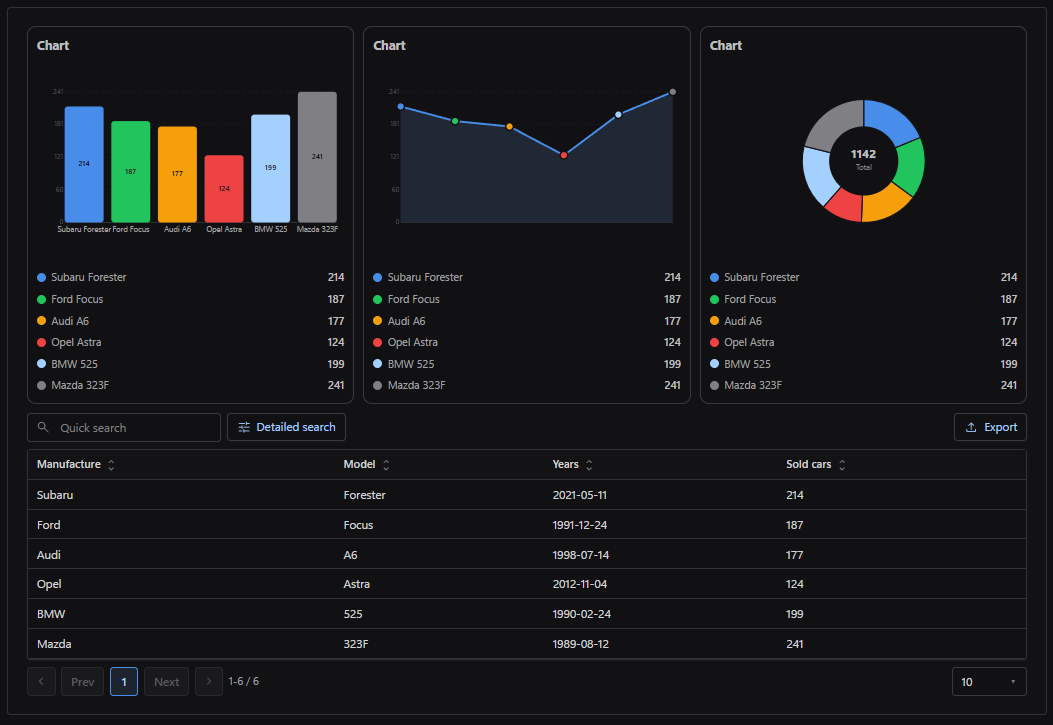The width and height of the screenshot is (1053, 725).
Task: Click Opel Astra legend dot in line chart card
Action: click(x=377, y=342)
